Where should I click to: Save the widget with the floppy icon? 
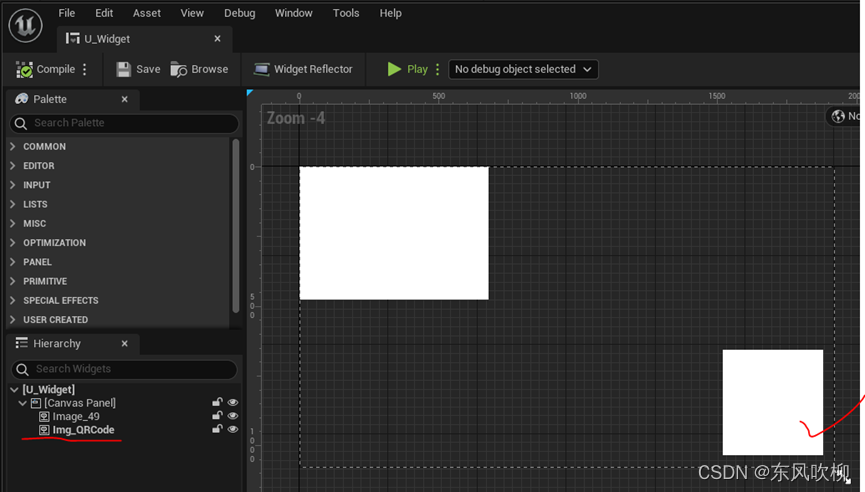tap(124, 69)
